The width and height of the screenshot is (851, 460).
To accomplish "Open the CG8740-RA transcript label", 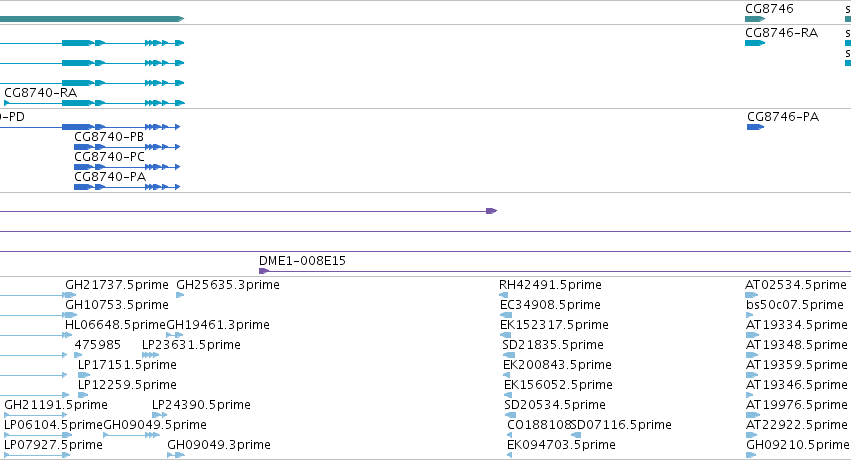I will pos(41,93).
